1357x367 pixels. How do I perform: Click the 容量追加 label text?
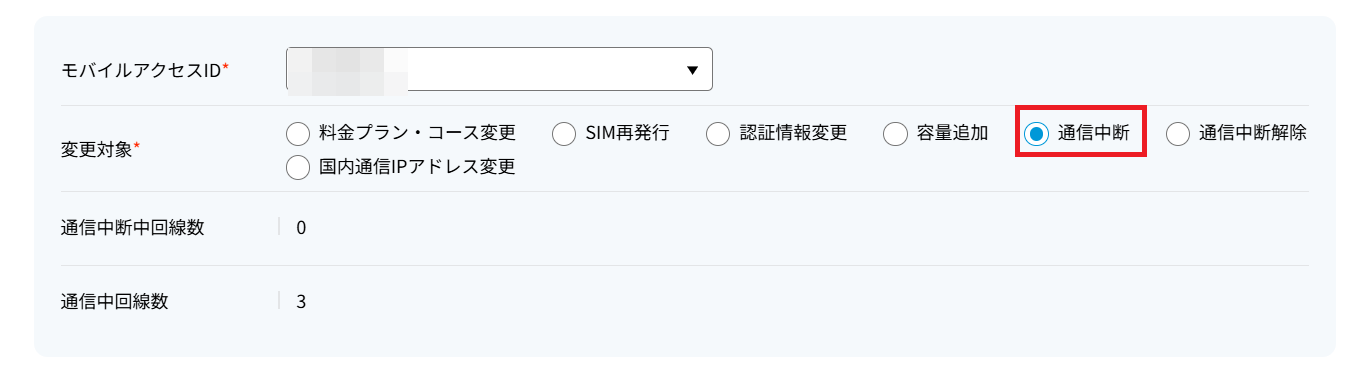pos(952,133)
